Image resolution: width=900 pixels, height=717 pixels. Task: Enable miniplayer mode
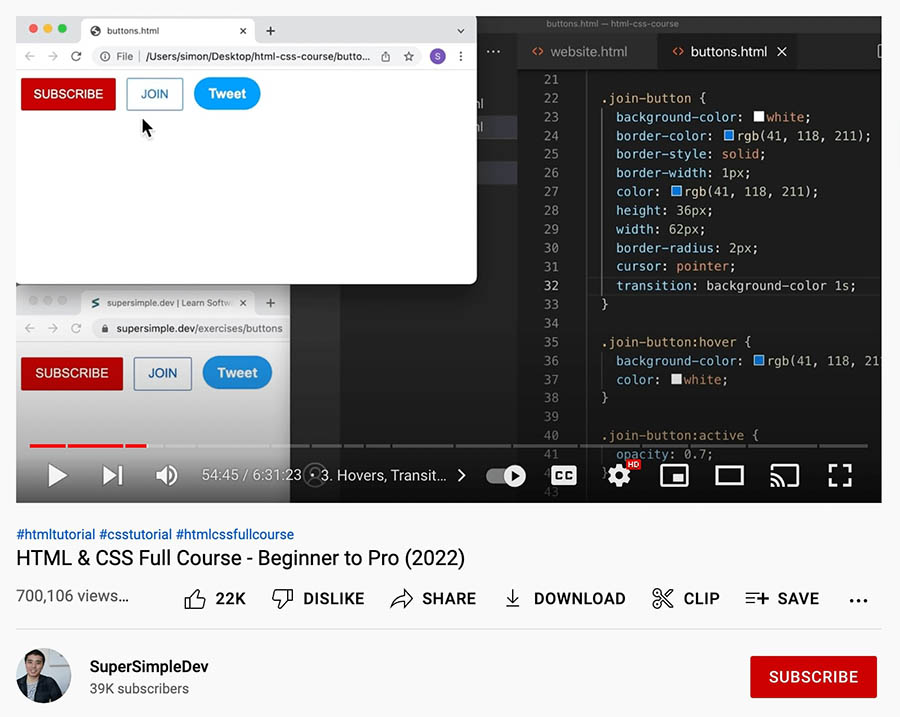(x=675, y=475)
